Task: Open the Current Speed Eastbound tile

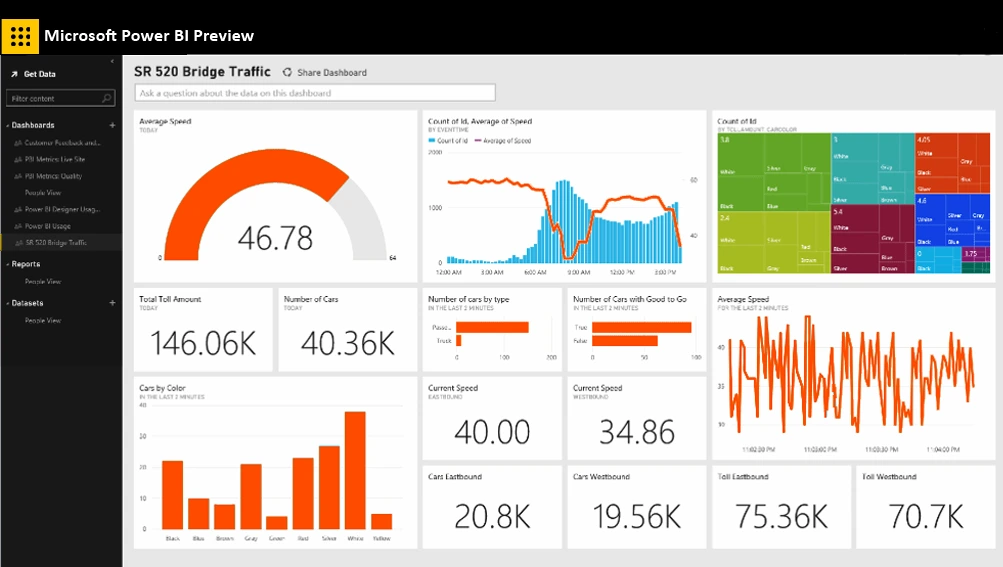Action: click(492, 419)
